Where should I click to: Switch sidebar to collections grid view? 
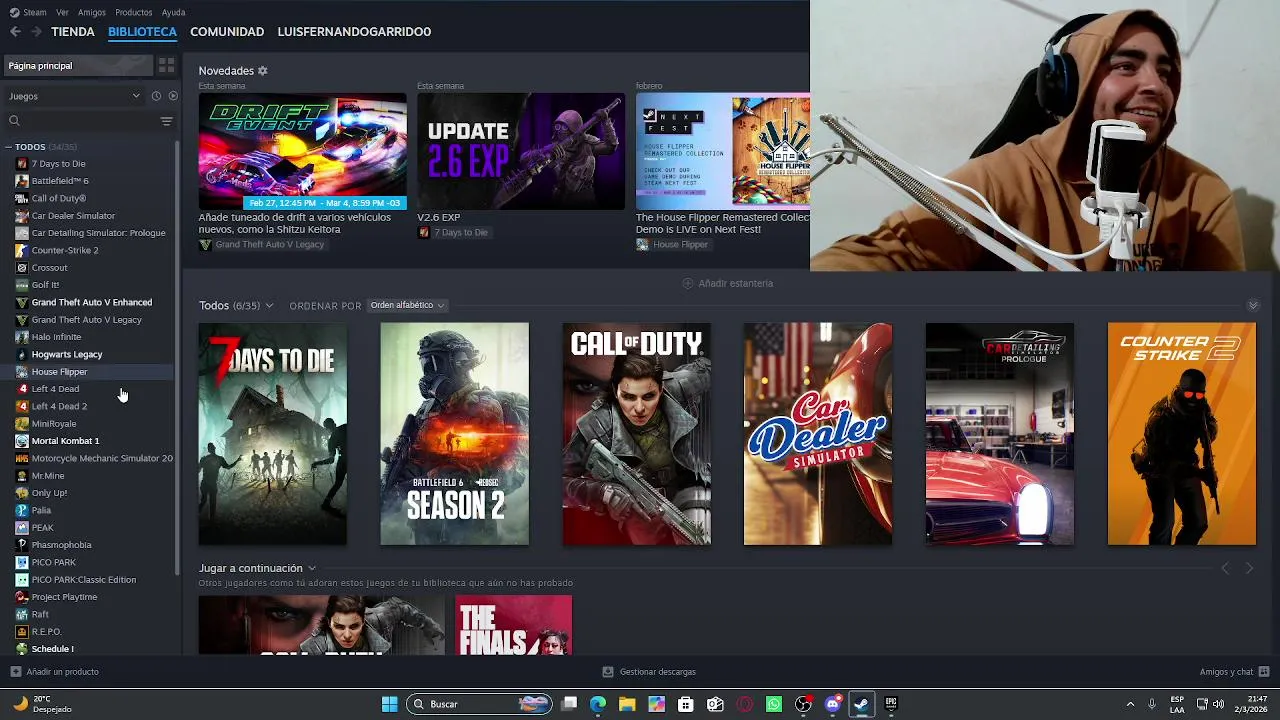pos(167,65)
